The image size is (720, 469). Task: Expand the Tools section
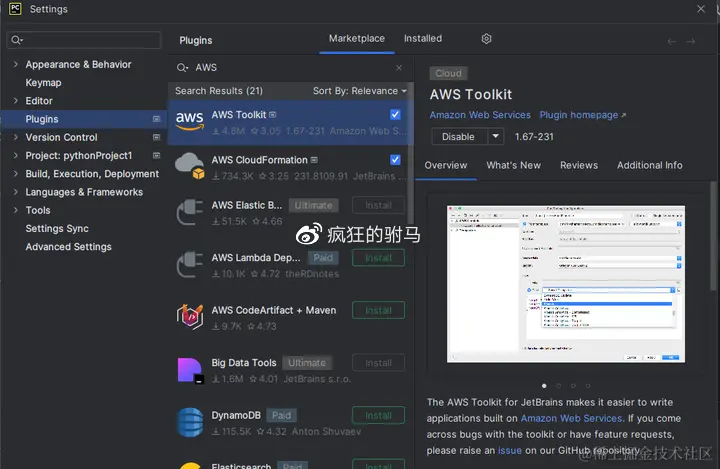16,210
